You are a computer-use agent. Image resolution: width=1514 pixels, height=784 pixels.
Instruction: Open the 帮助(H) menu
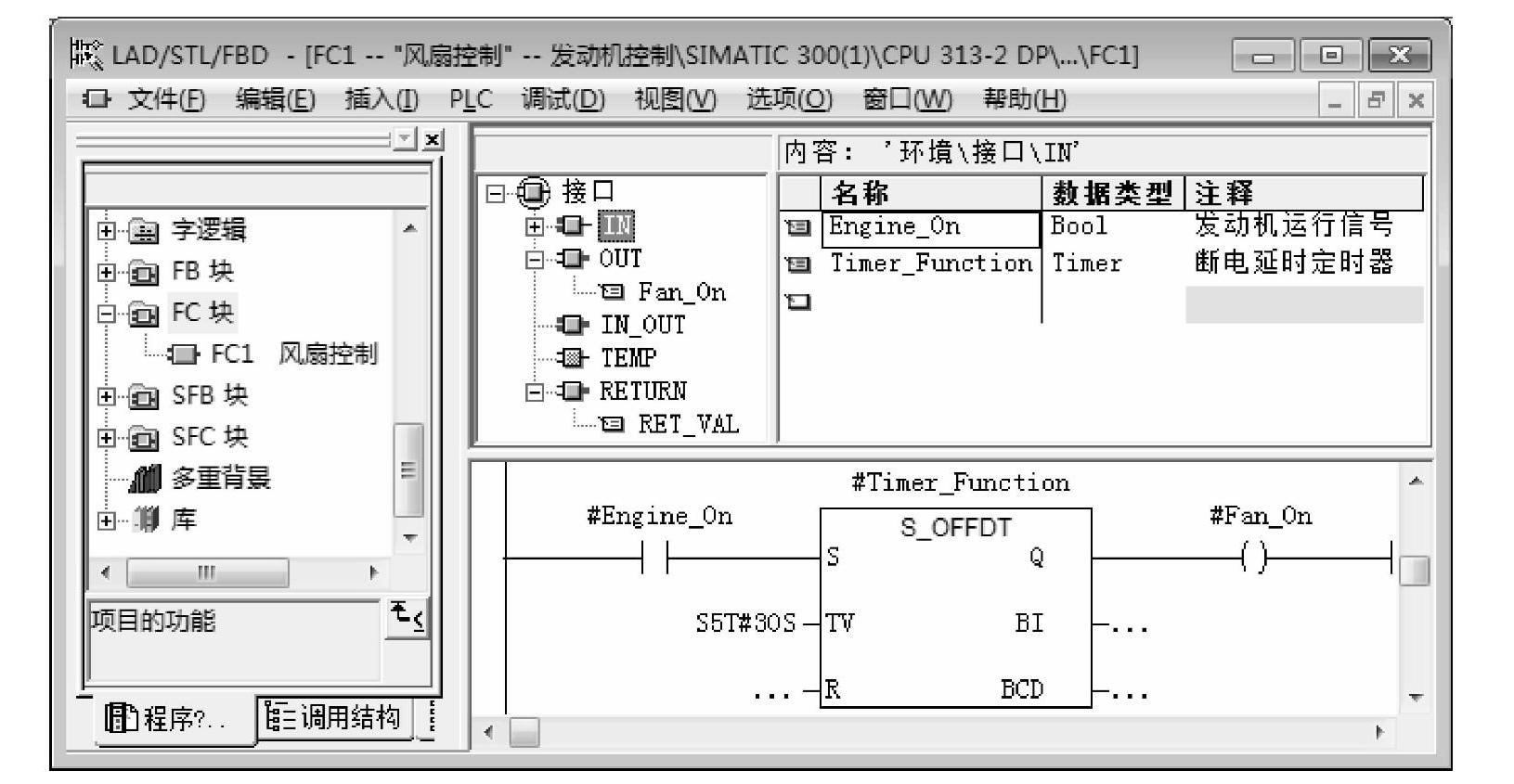(x=1025, y=98)
